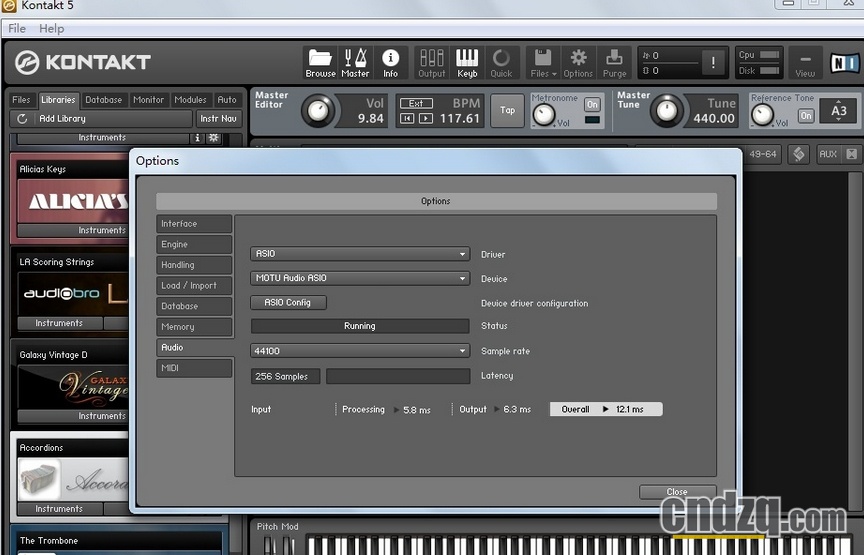Open the Help menu
Viewport: 864px width, 555px height.
click(x=51, y=28)
